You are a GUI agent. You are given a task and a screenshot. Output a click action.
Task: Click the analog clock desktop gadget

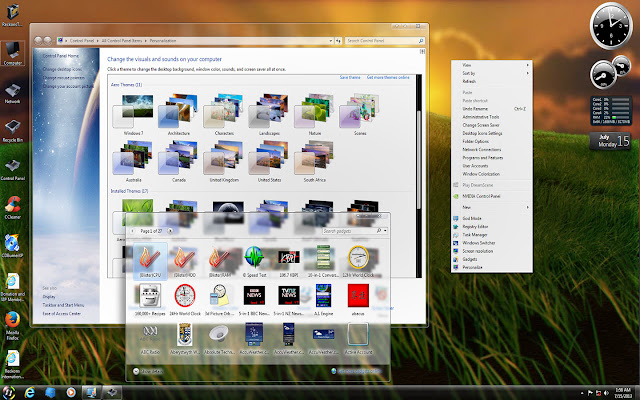click(x=611, y=25)
